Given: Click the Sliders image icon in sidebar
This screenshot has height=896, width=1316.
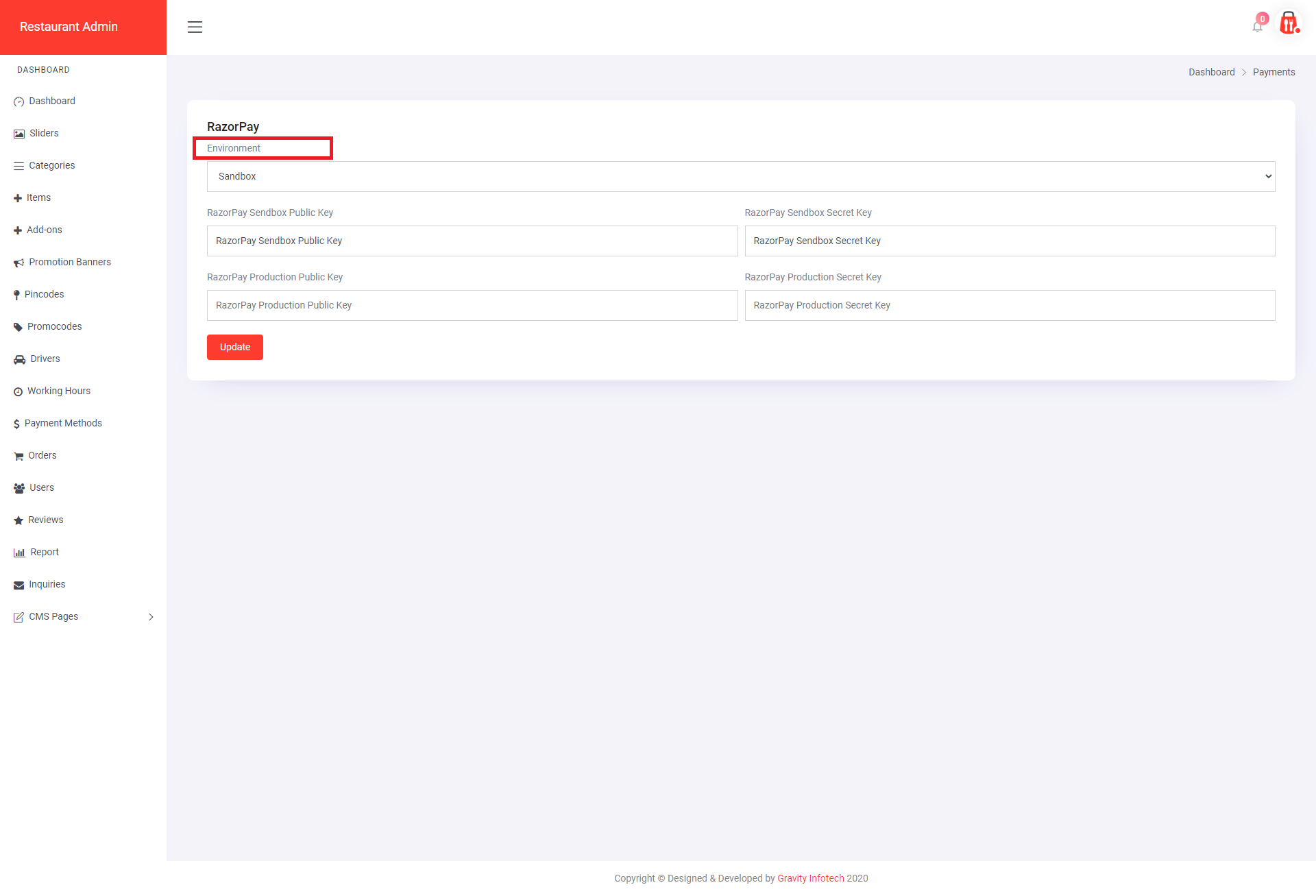Looking at the screenshot, I should 19,134.
